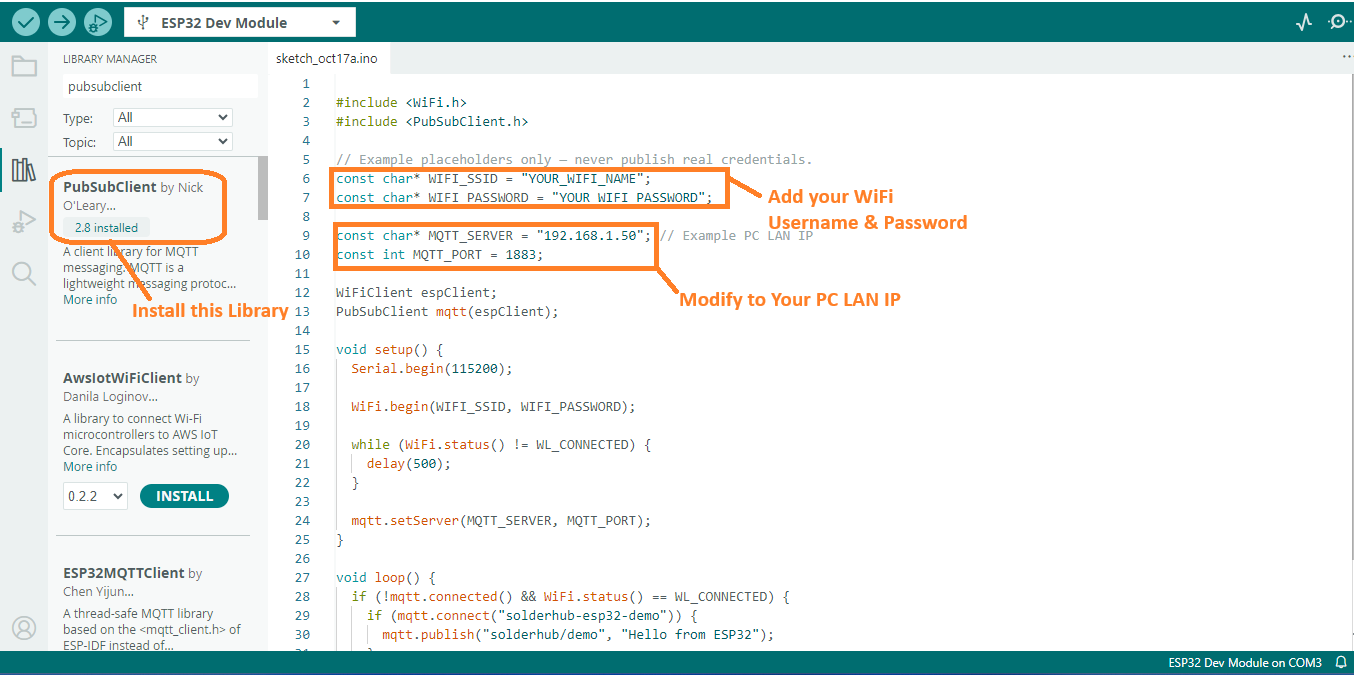
Task: Open More info for PubSubClient
Action: point(90,300)
